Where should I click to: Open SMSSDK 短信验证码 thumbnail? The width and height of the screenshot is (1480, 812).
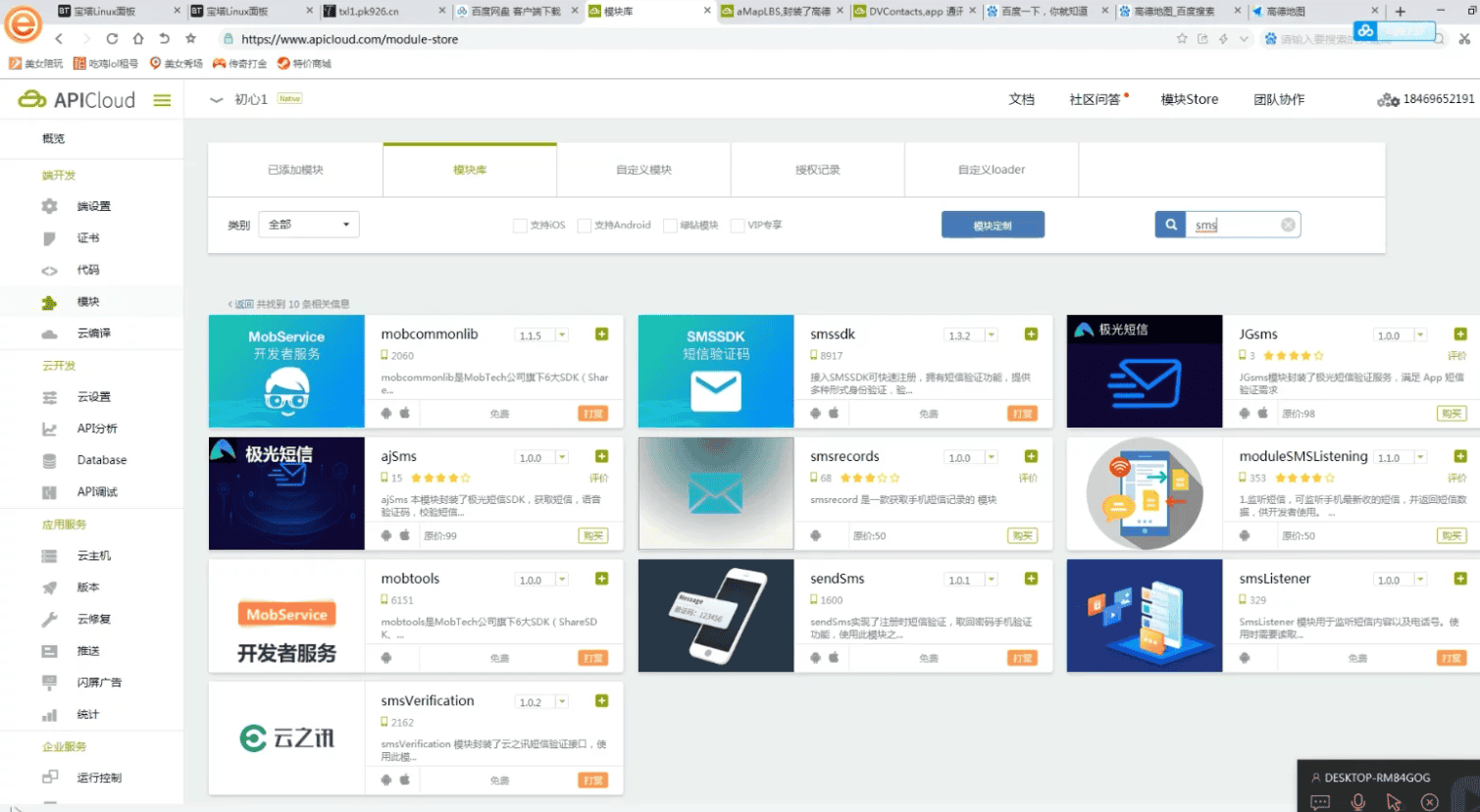pyautogui.click(x=716, y=371)
